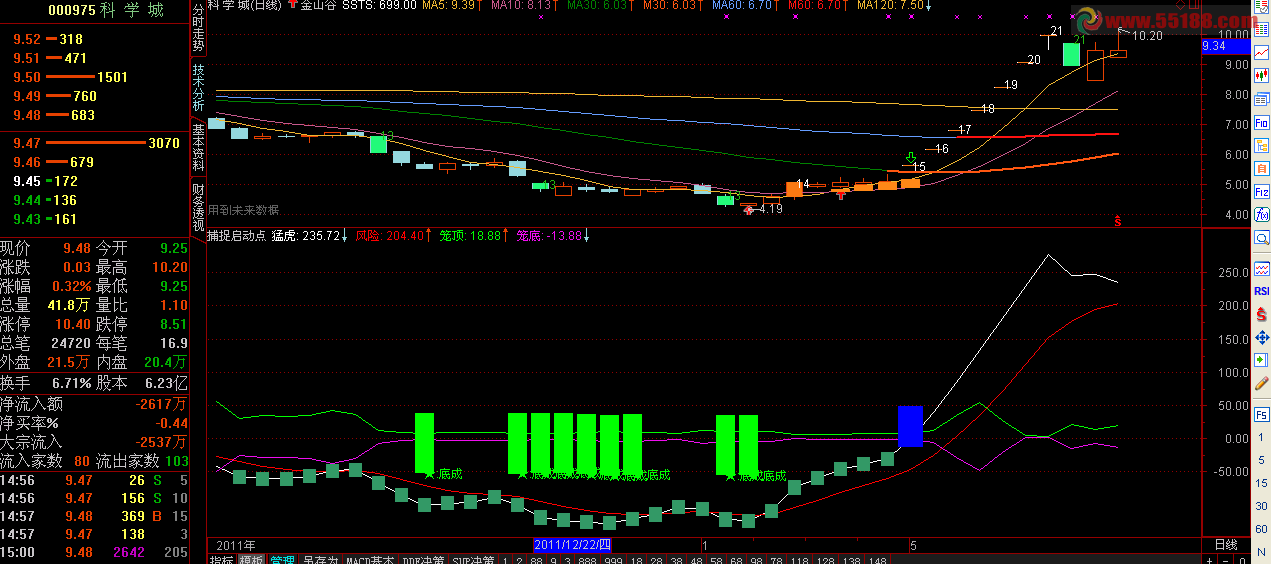
Task: Switch to 60-minute period in right toolbar
Action: click(x=1262, y=528)
